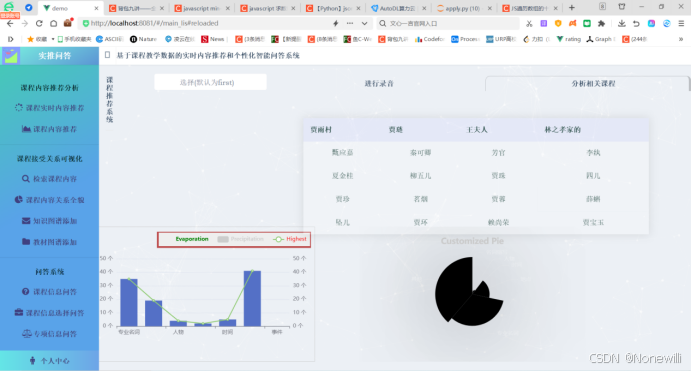Click the envelope icon beside 知识图谱添加

(x=26, y=221)
